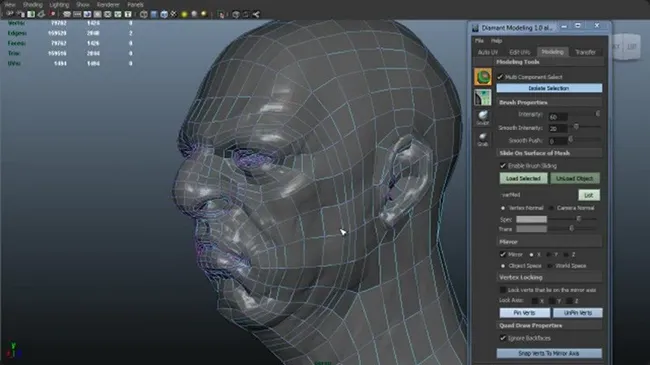Click the view cube in the viewport corner
Viewport: 650px width, 365px height.
626,47
